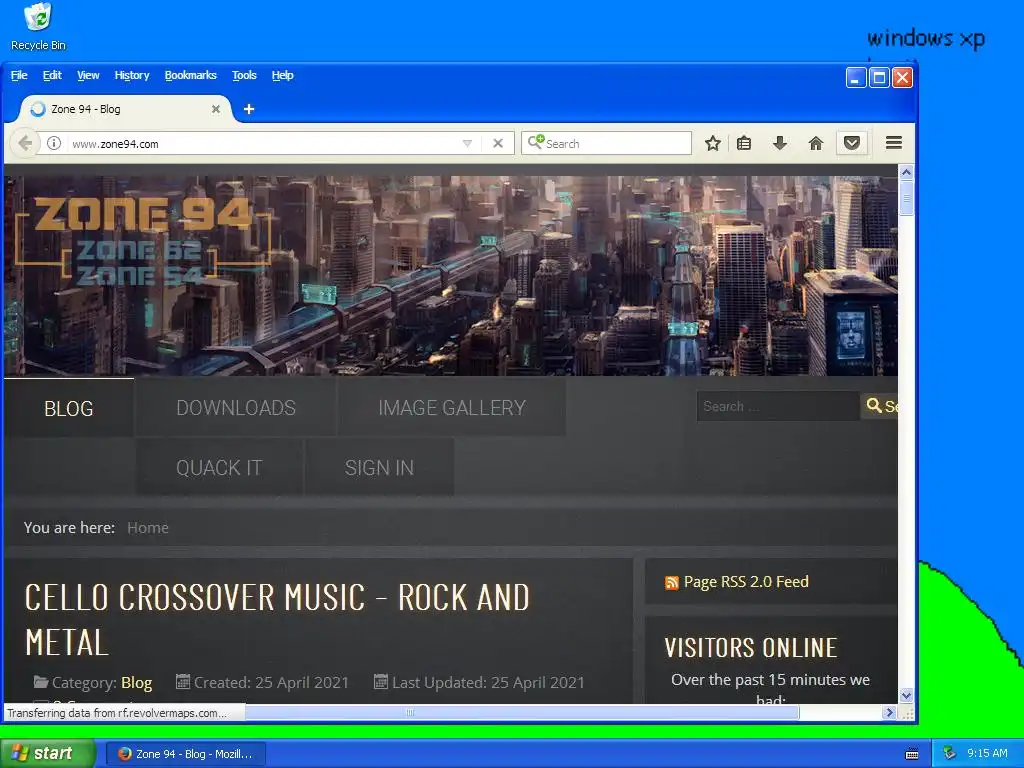Click the Blog category link
This screenshot has width=1024, height=768.
coord(136,683)
